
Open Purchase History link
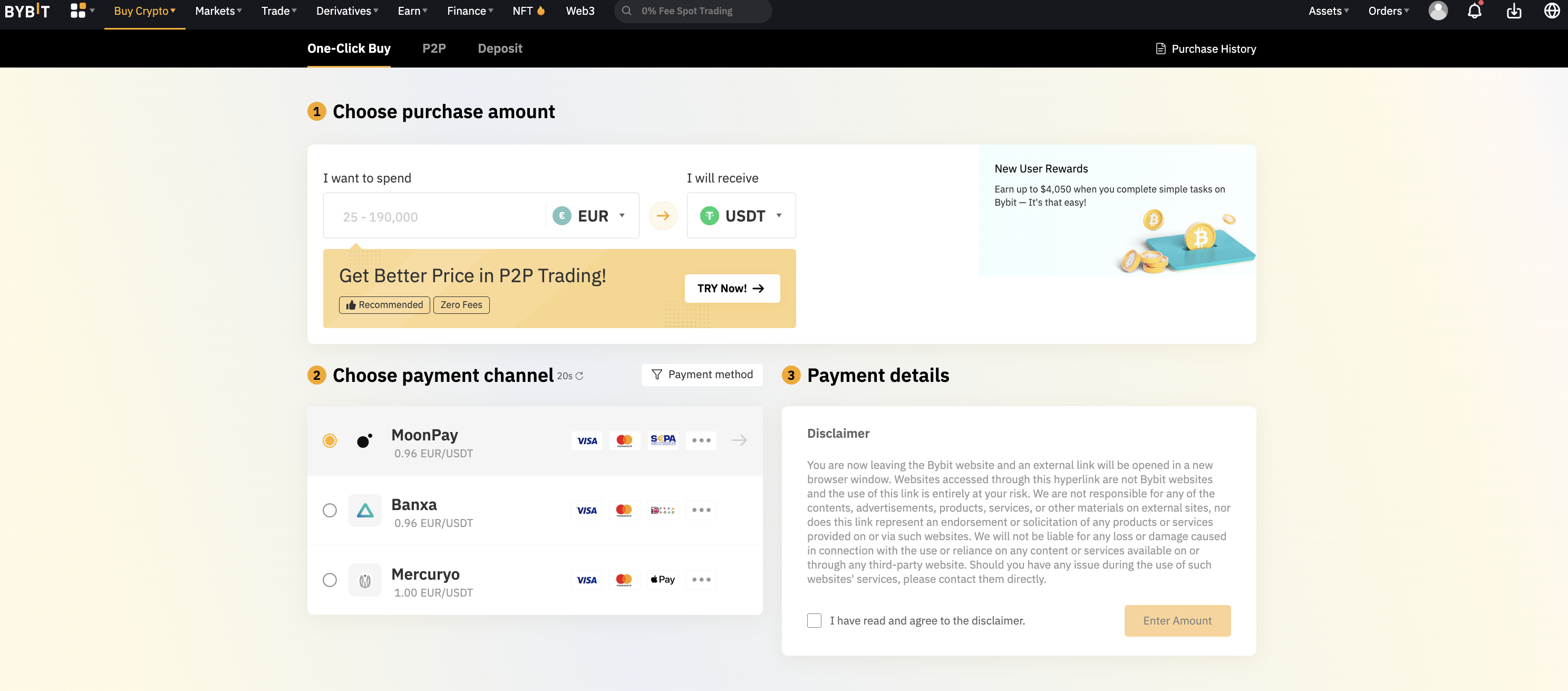pyautogui.click(x=1205, y=49)
